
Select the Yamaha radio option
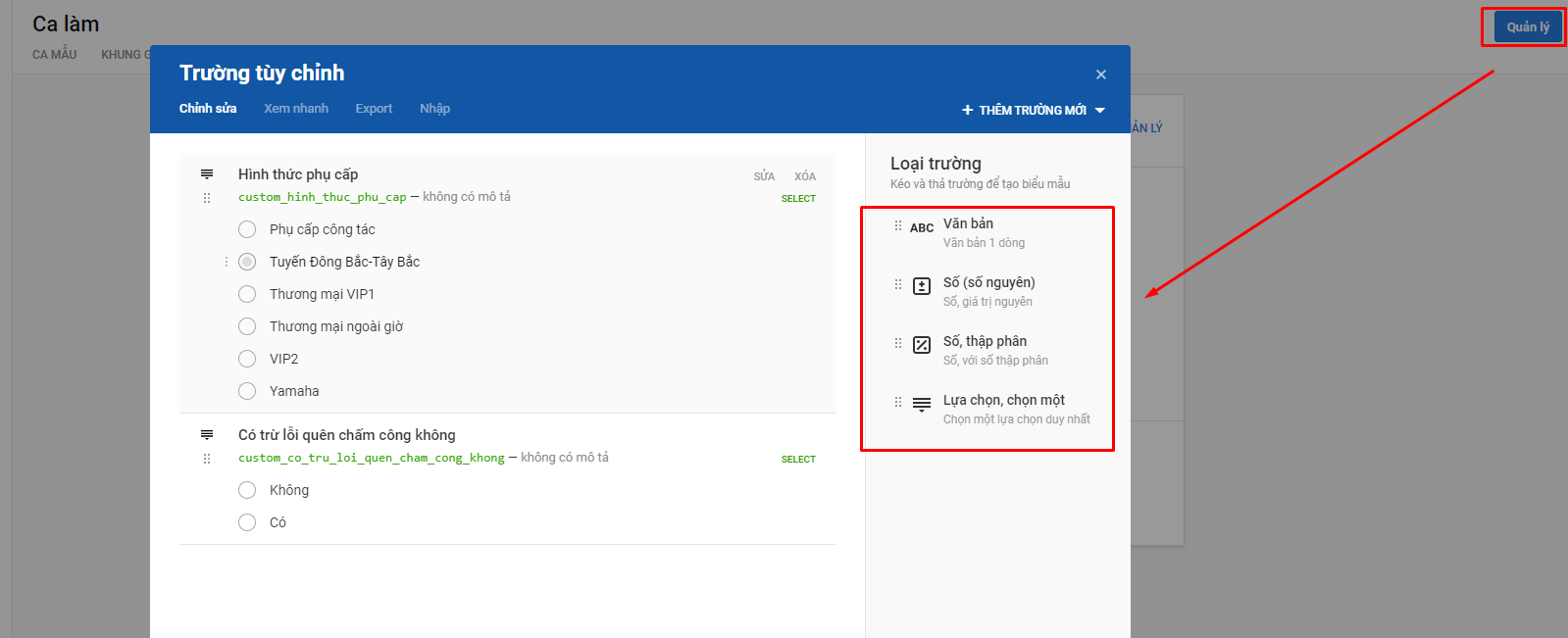click(247, 391)
